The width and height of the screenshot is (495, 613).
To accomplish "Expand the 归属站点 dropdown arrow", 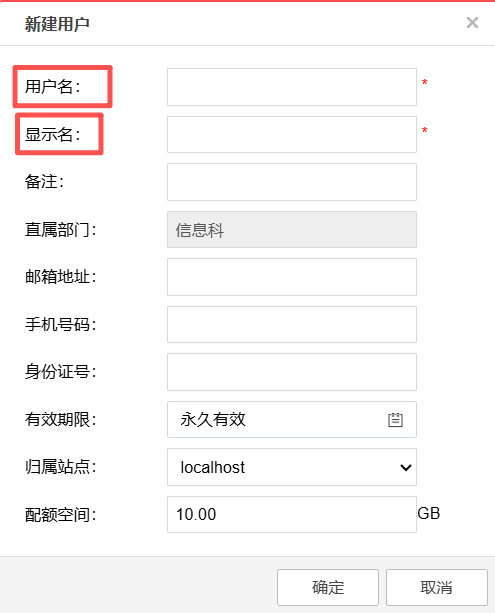I will click(x=406, y=467).
